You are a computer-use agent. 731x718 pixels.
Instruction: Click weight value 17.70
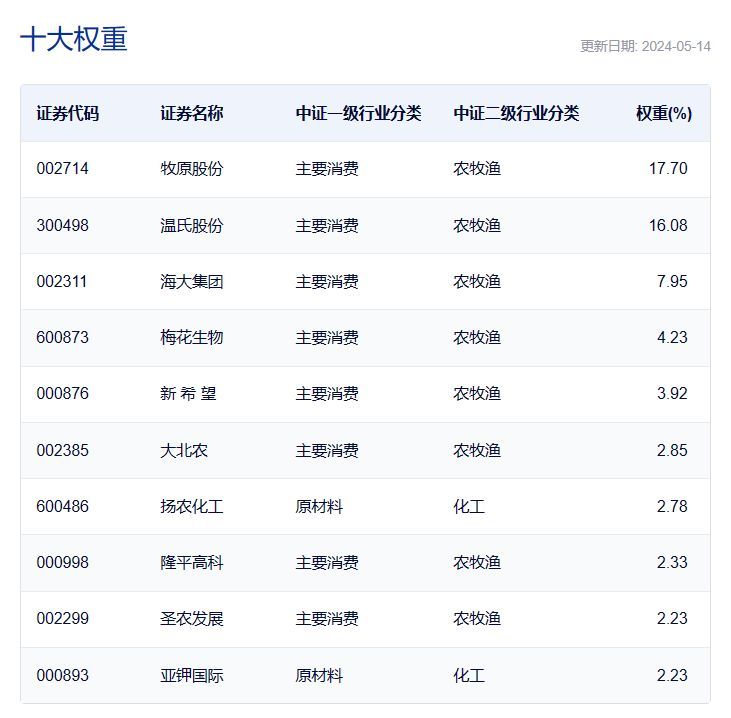pos(668,168)
